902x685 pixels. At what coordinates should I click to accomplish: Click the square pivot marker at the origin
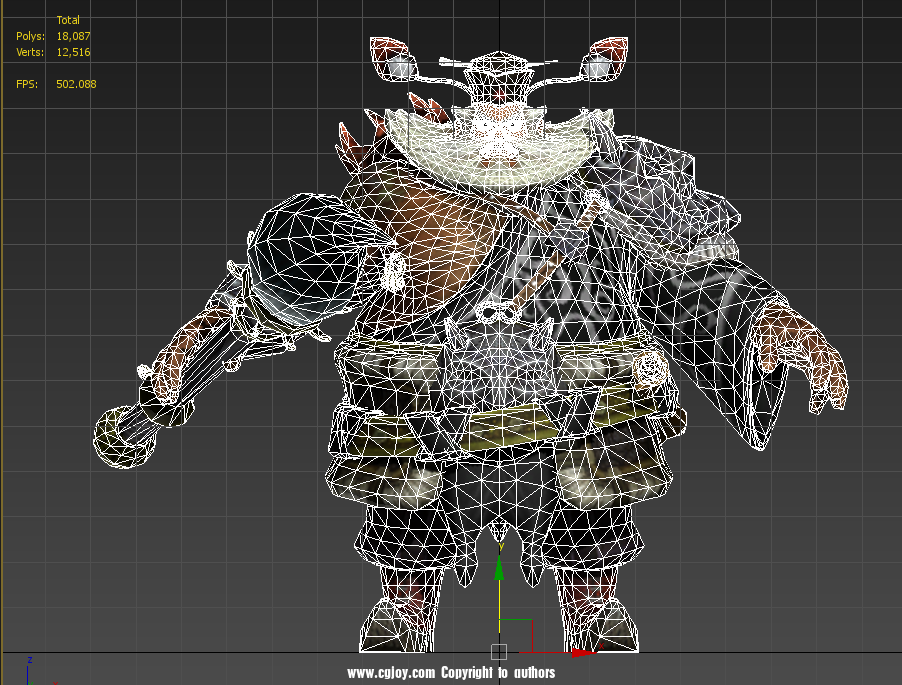pyautogui.click(x=499, y=652)
